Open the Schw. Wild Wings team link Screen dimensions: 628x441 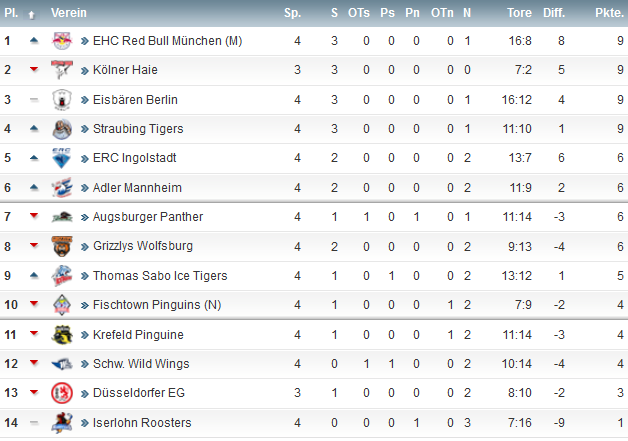[x=141, y=364]
